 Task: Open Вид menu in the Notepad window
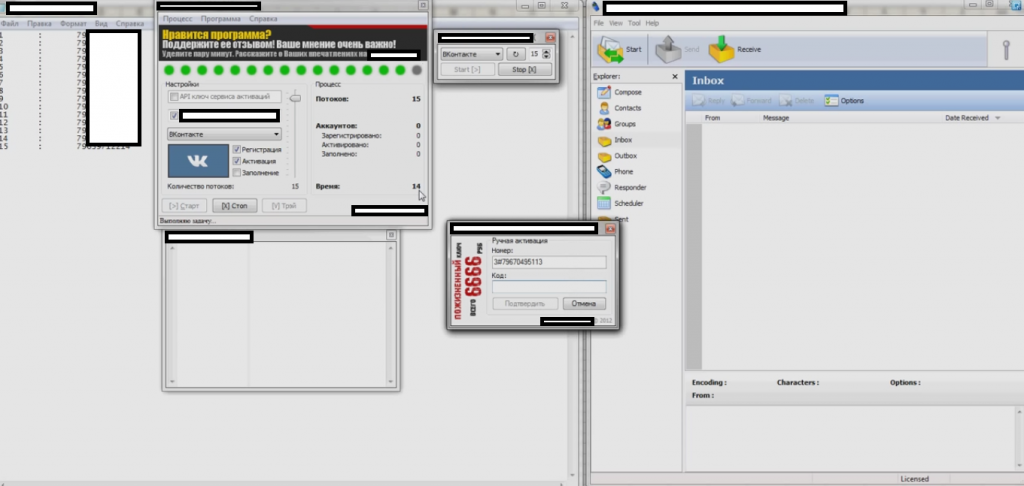tap(101, 24)
